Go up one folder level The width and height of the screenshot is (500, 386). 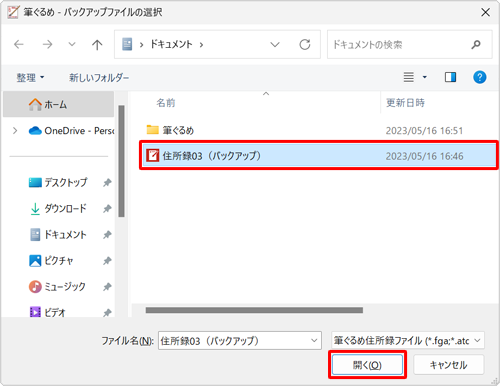[x=97, y=44]
